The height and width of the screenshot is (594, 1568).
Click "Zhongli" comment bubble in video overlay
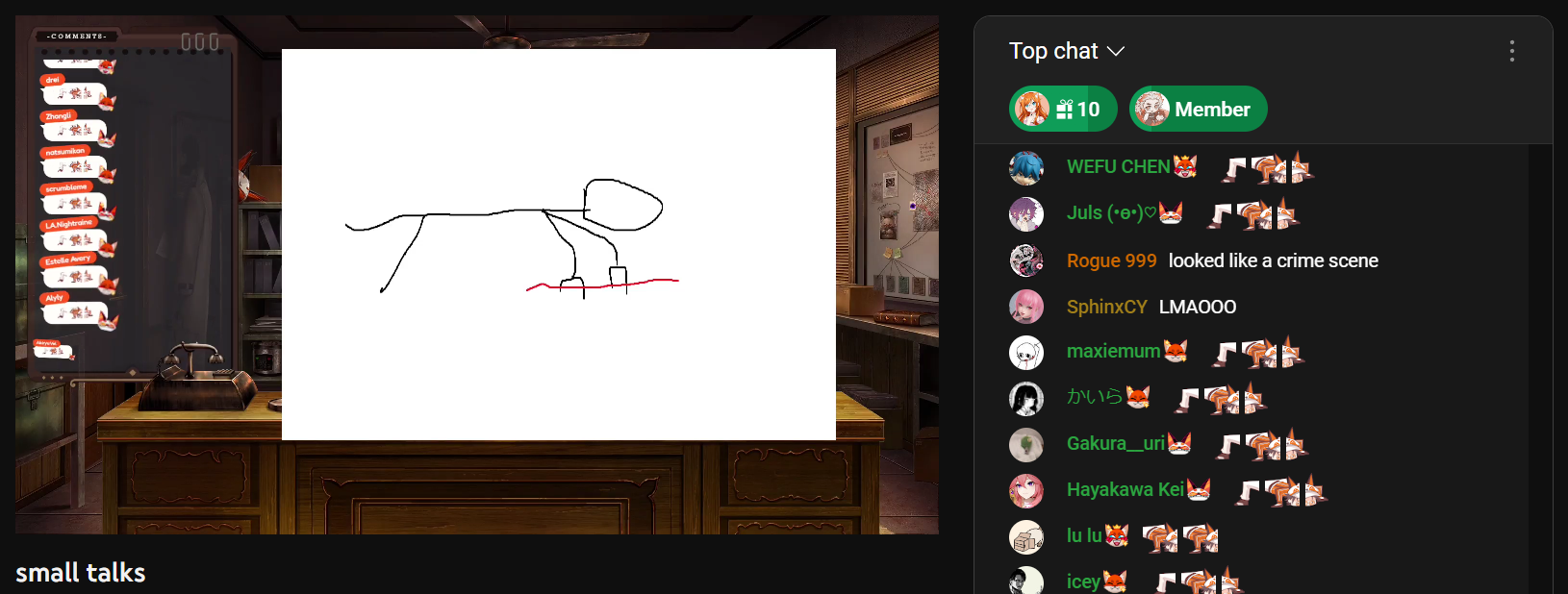click(77, 127)
